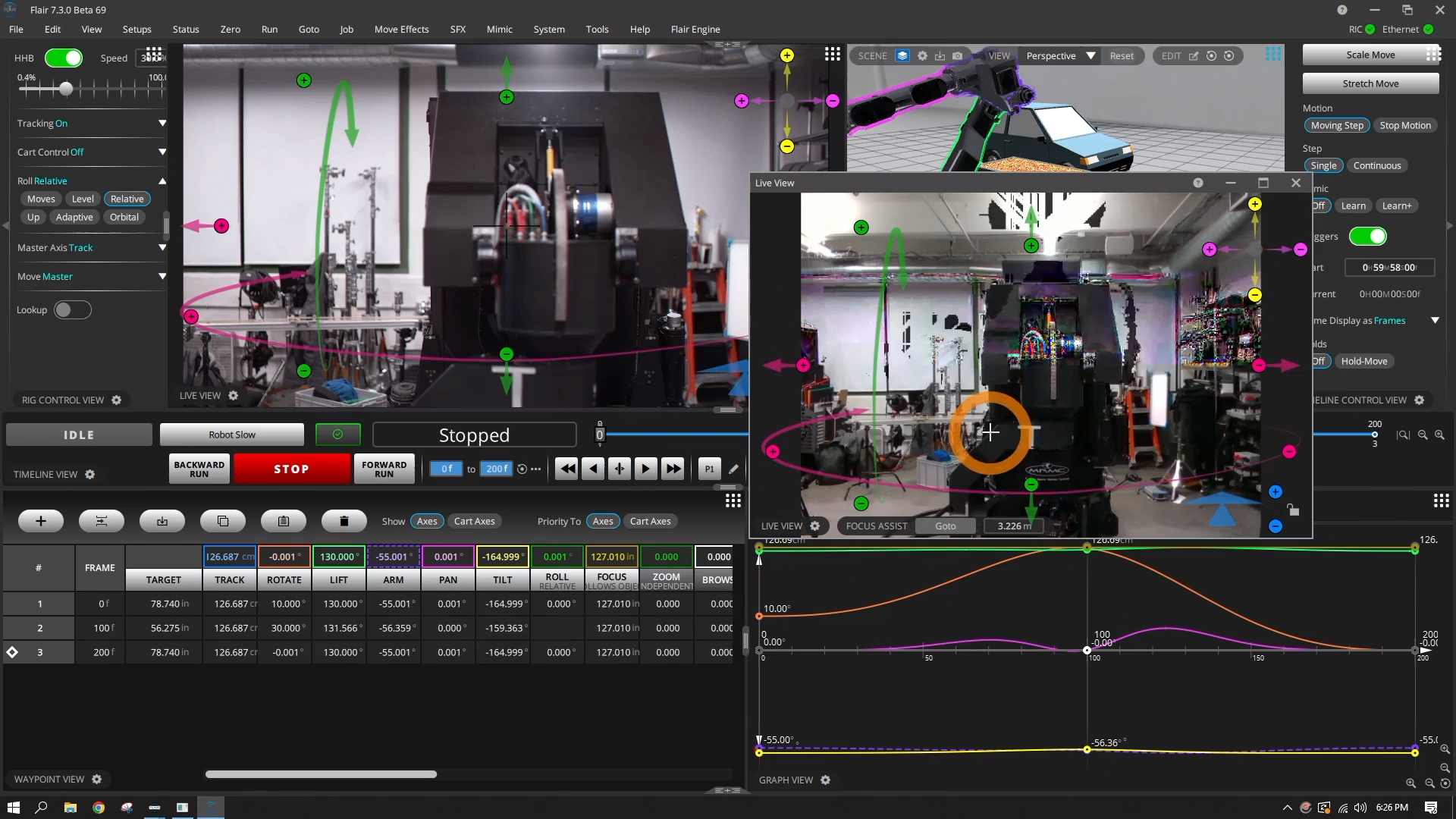
Task: Click the scene import icon
Action: (940, 55)
